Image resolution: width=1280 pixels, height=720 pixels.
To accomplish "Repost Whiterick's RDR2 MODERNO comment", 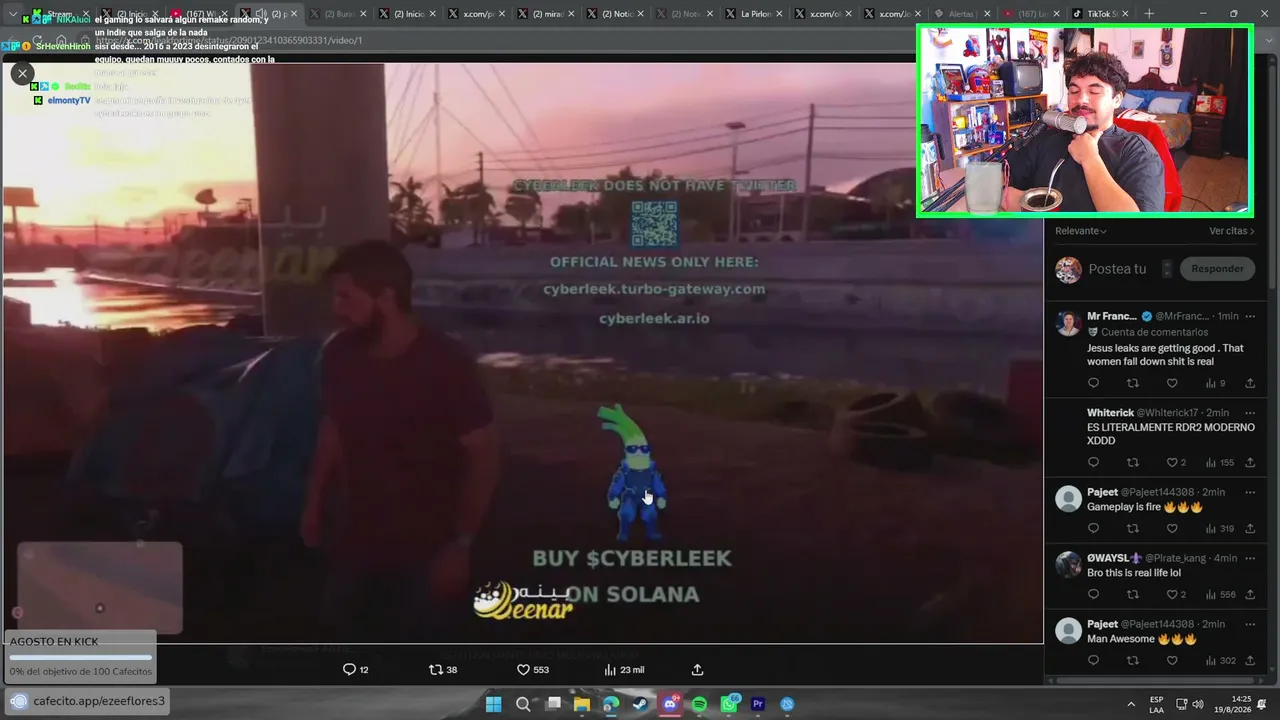I will (x=1133, y=462).
